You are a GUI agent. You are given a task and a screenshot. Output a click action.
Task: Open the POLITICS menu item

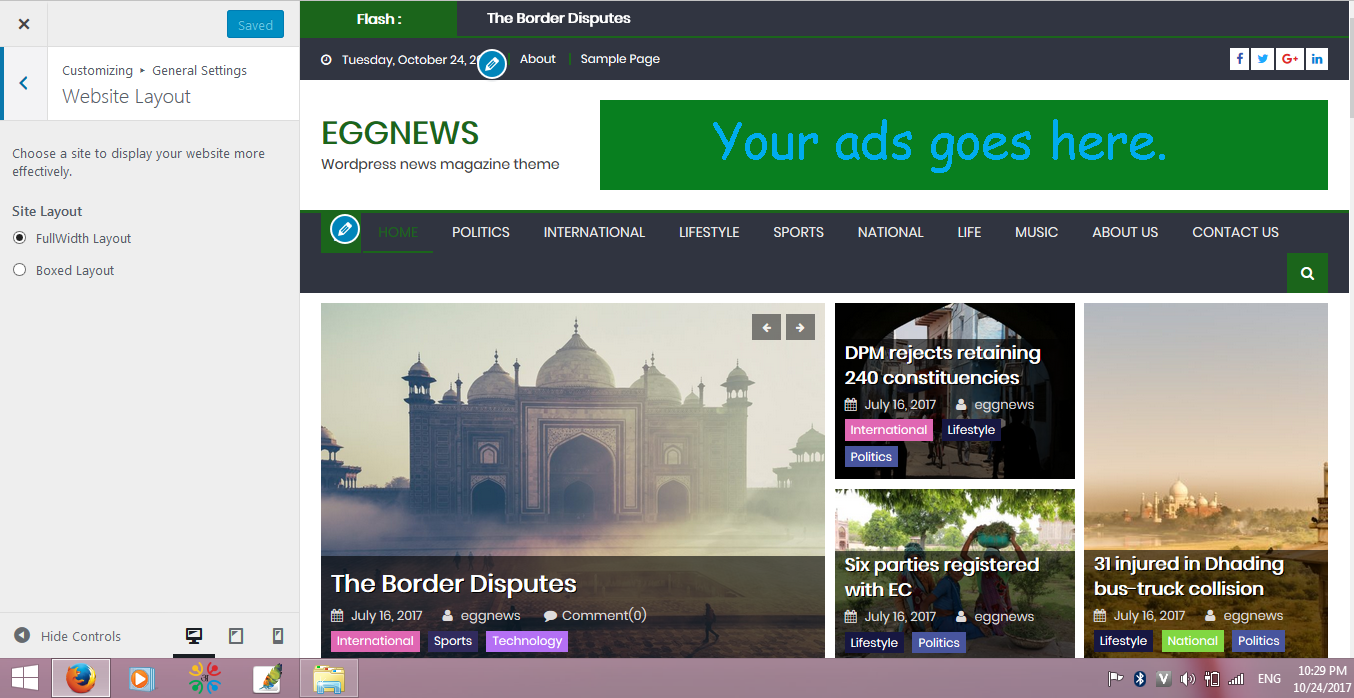[x=481, y=232]
